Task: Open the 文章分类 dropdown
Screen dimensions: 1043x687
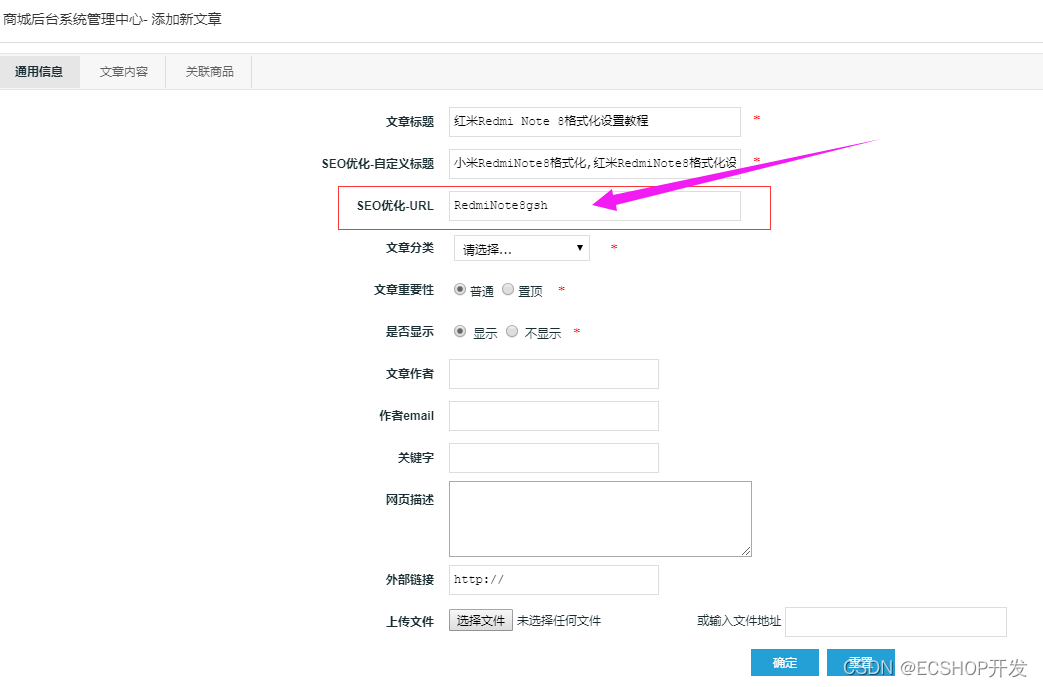Action: pyautogui.click(x=522, y=248)
